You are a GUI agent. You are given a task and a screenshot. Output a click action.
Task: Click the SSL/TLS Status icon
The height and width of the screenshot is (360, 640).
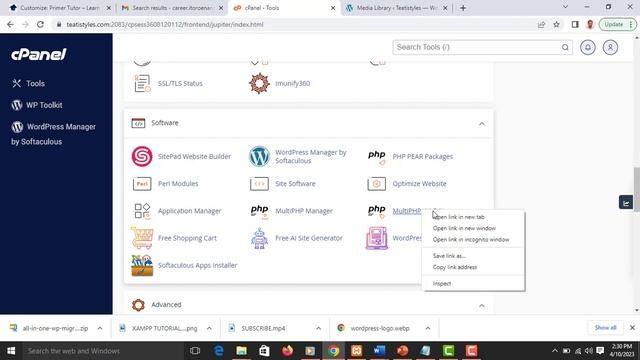coord(142,83)
